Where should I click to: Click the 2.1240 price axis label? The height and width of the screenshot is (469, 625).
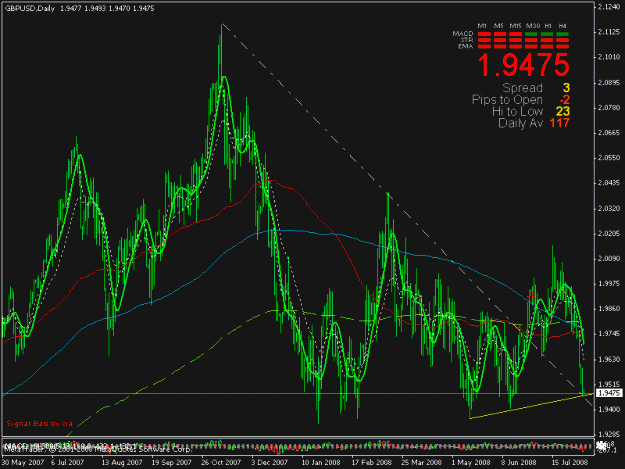coord(609,7)
